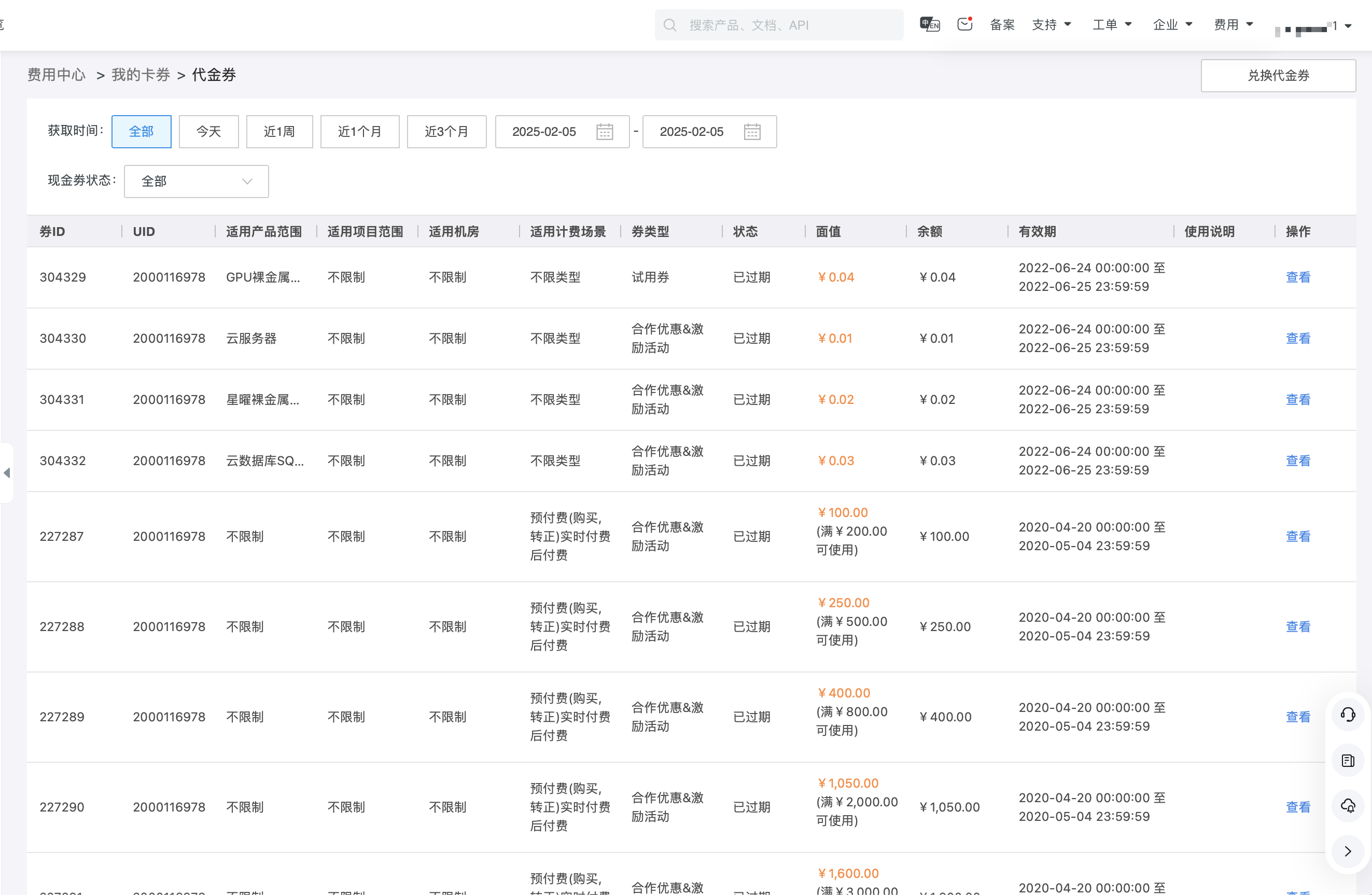Open the 工单 dropdown menu
This screenshot has height=895, width=1372.
click(x=1112, y=25)
